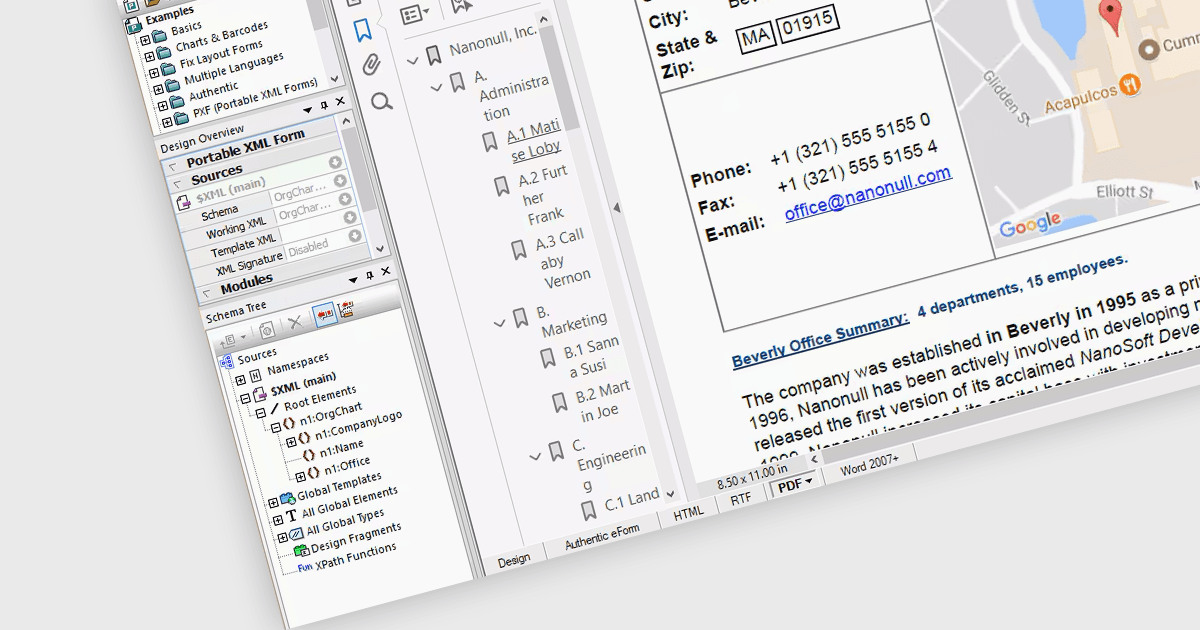This screenshot has width=1200, height=630.
Task: Select the n1:OrgChart element
Action: click(x=331, y=412)
